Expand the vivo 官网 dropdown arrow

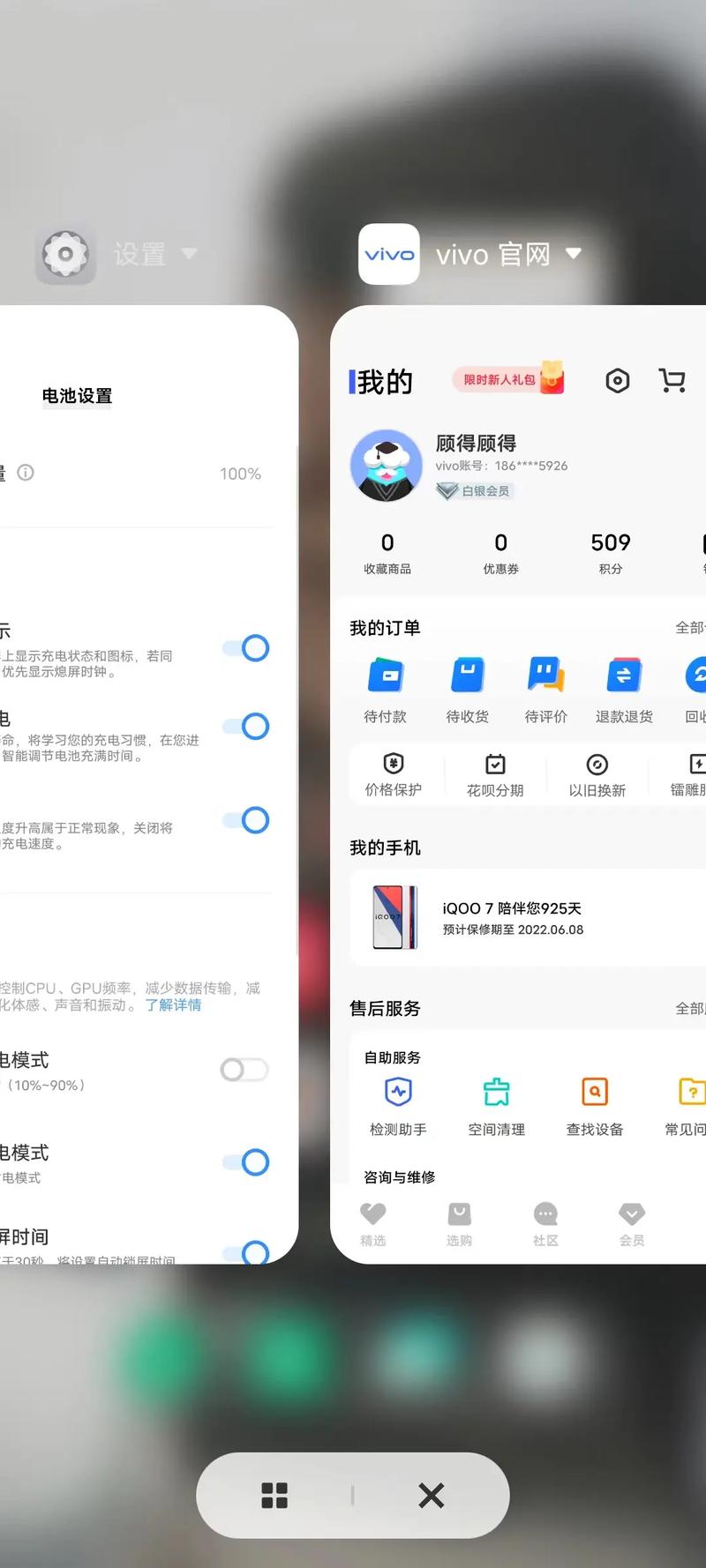[x=574, y=253]
